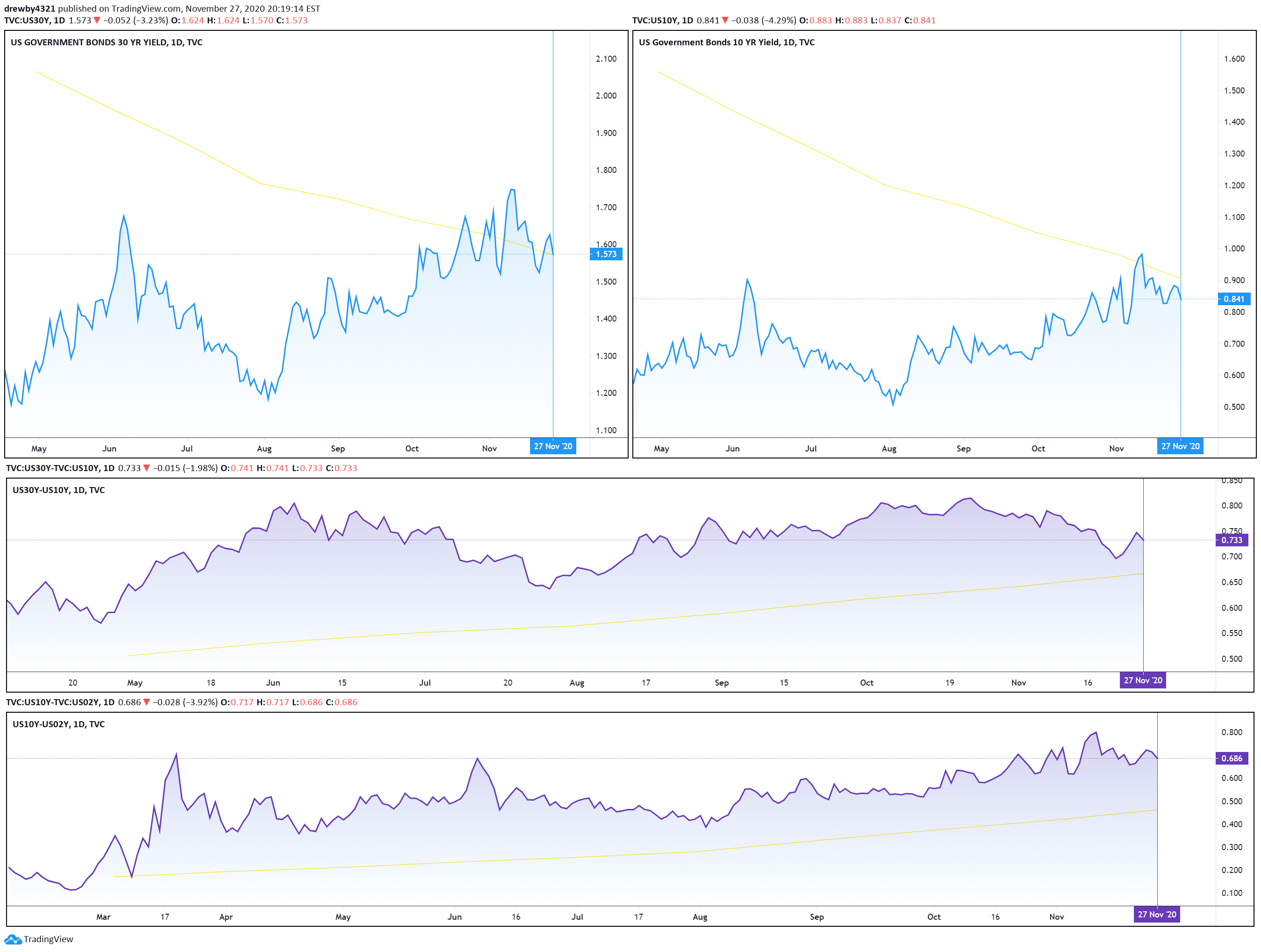This screenshot has height=952, width=1261.
Task: Click the 'US Government Bonds 10 YR Yield, 1D, TVC' title
Action: pos(727,42)
